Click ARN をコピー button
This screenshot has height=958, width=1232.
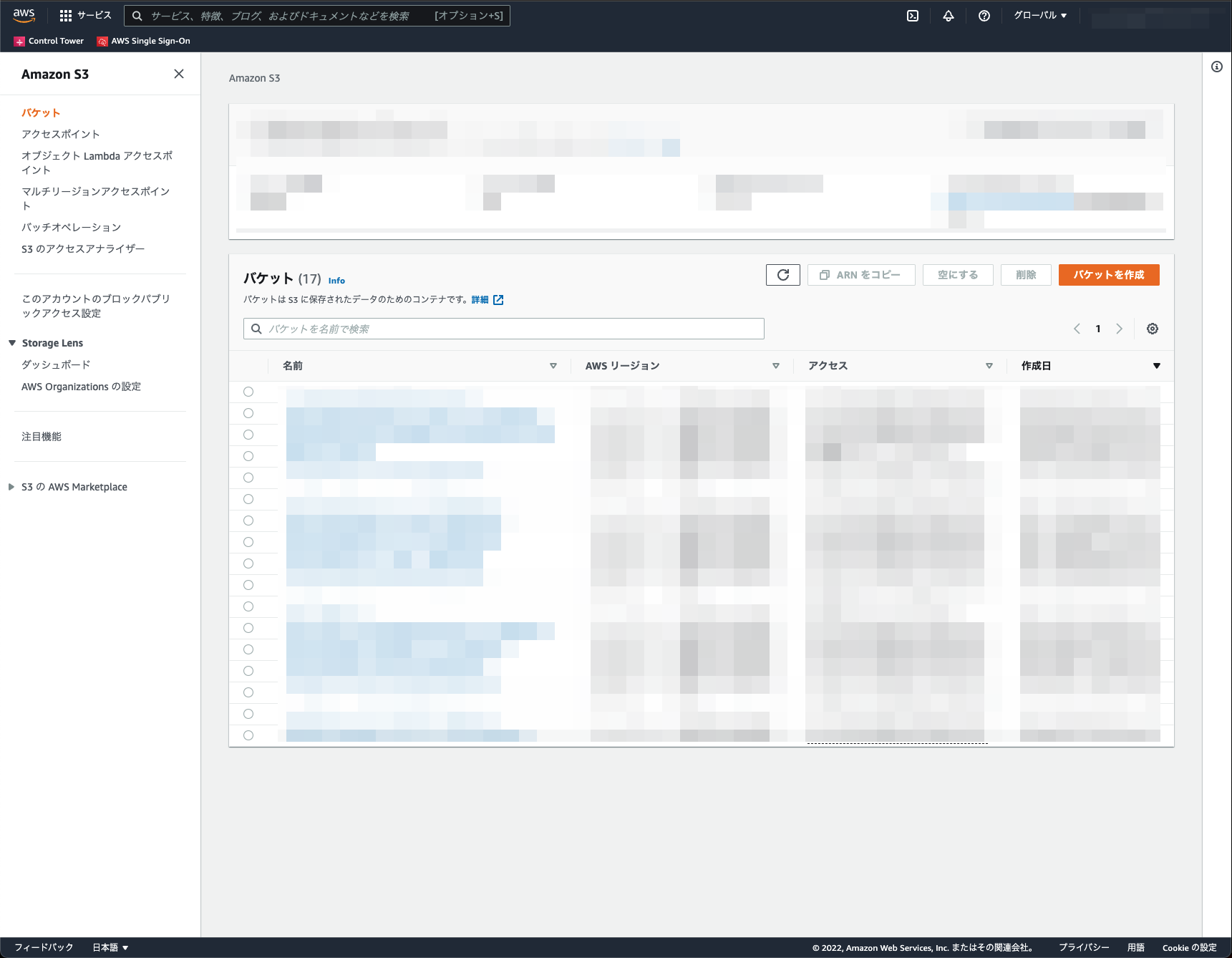[861, 275]
